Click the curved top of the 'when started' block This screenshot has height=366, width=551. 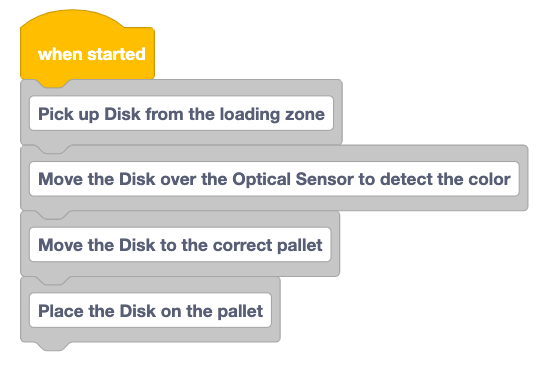tap(72, 18)
